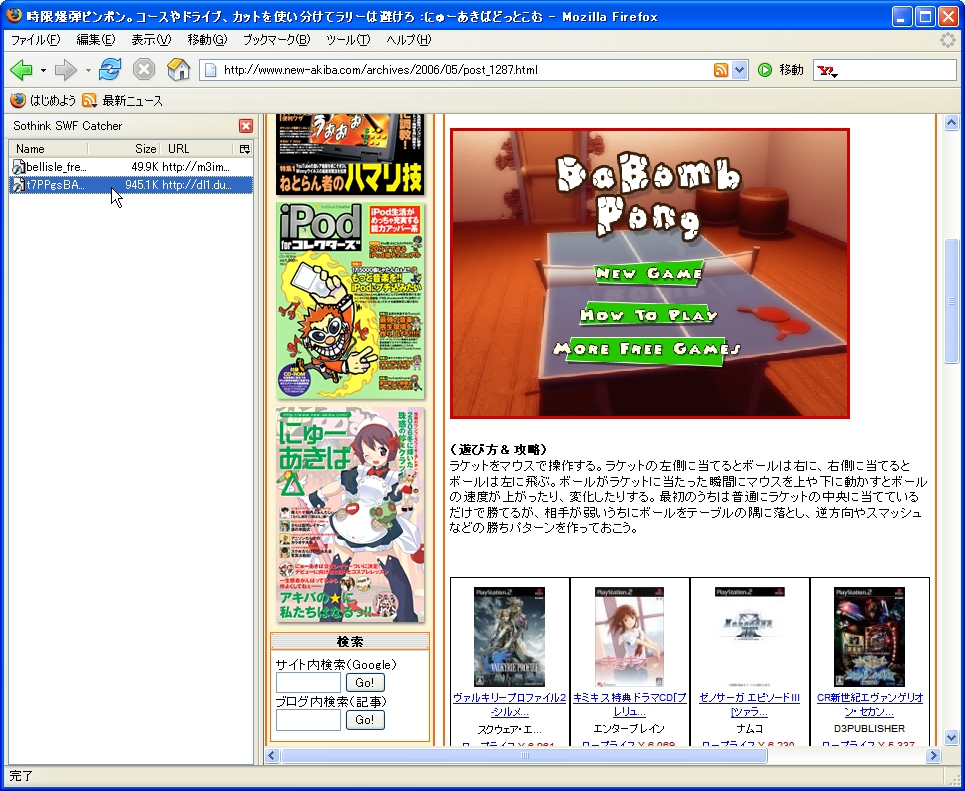Click the Stop loading button

144,70
